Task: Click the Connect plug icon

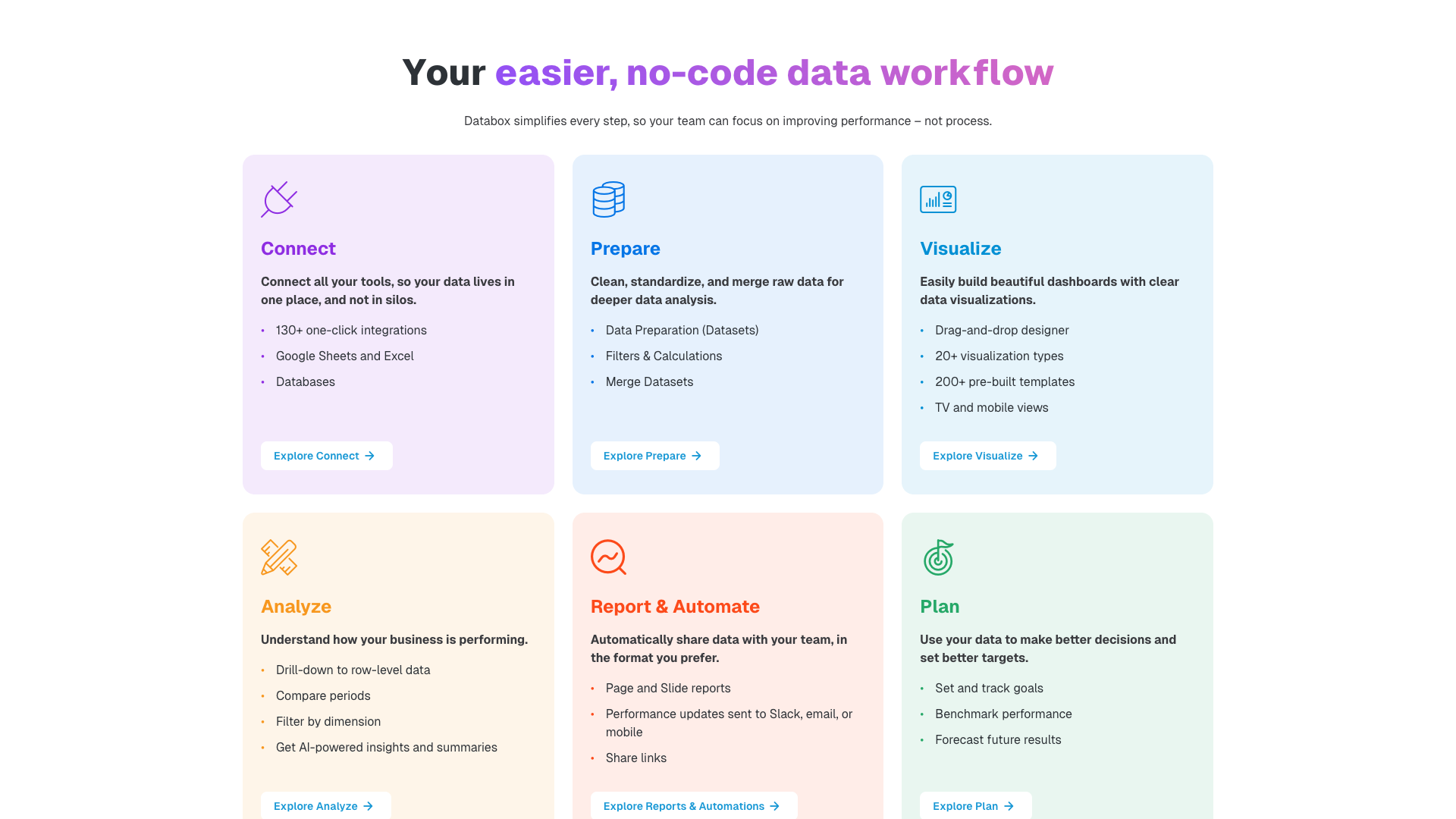Action: (x=278, y=199)
